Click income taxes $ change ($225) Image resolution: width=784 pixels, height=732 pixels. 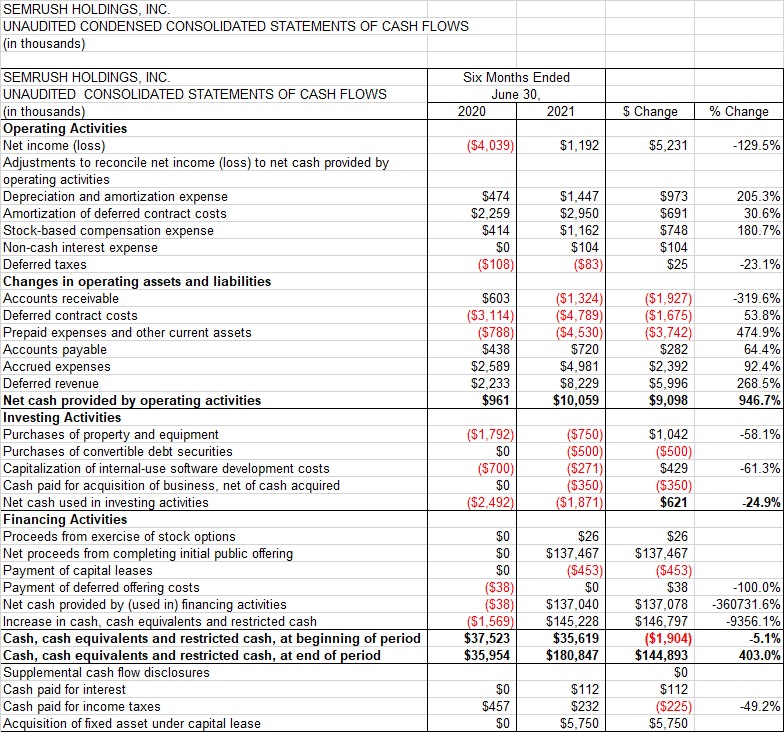(x=674, y=706)
